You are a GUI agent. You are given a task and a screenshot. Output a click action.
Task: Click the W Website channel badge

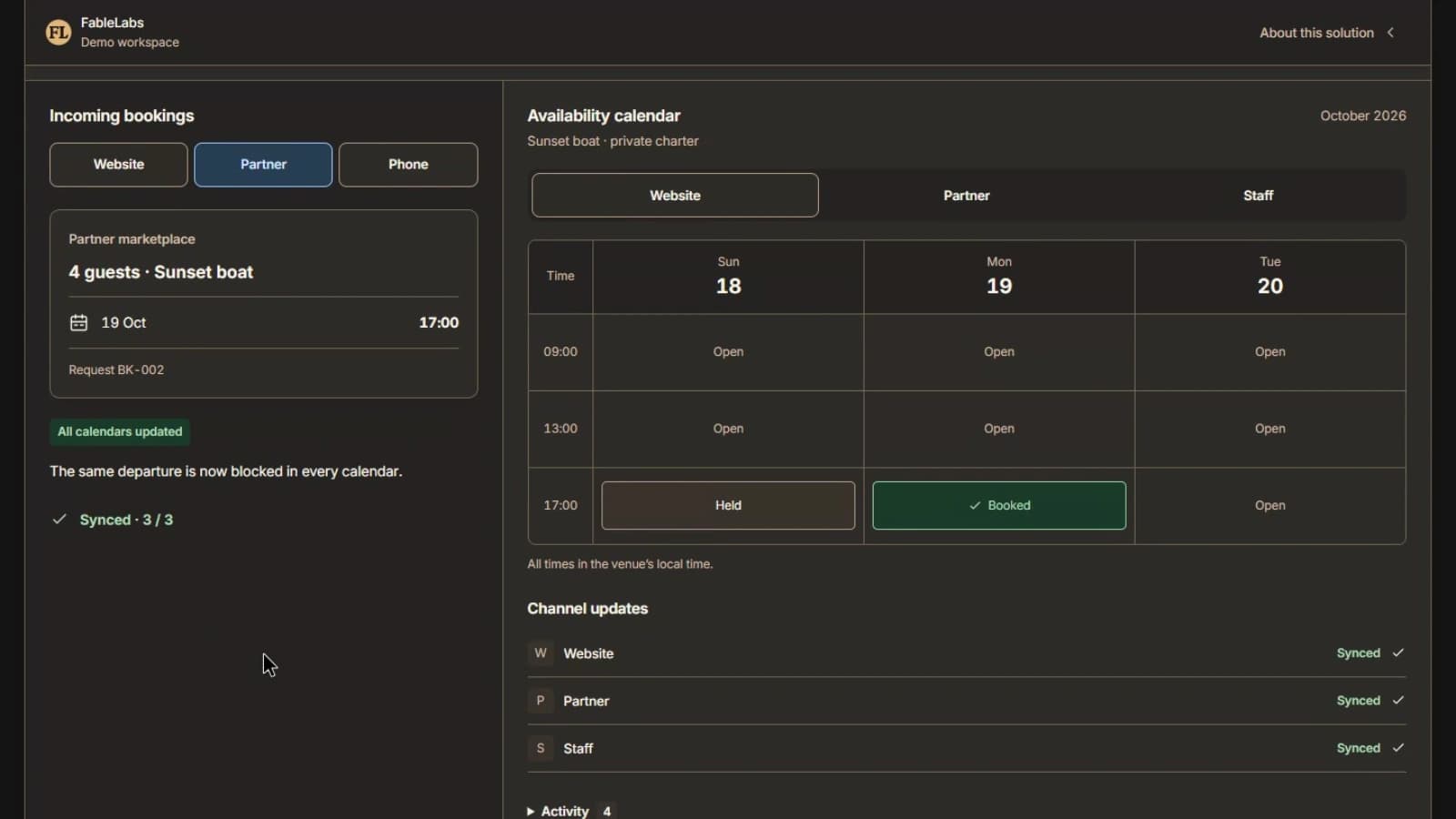click(541, 653)
